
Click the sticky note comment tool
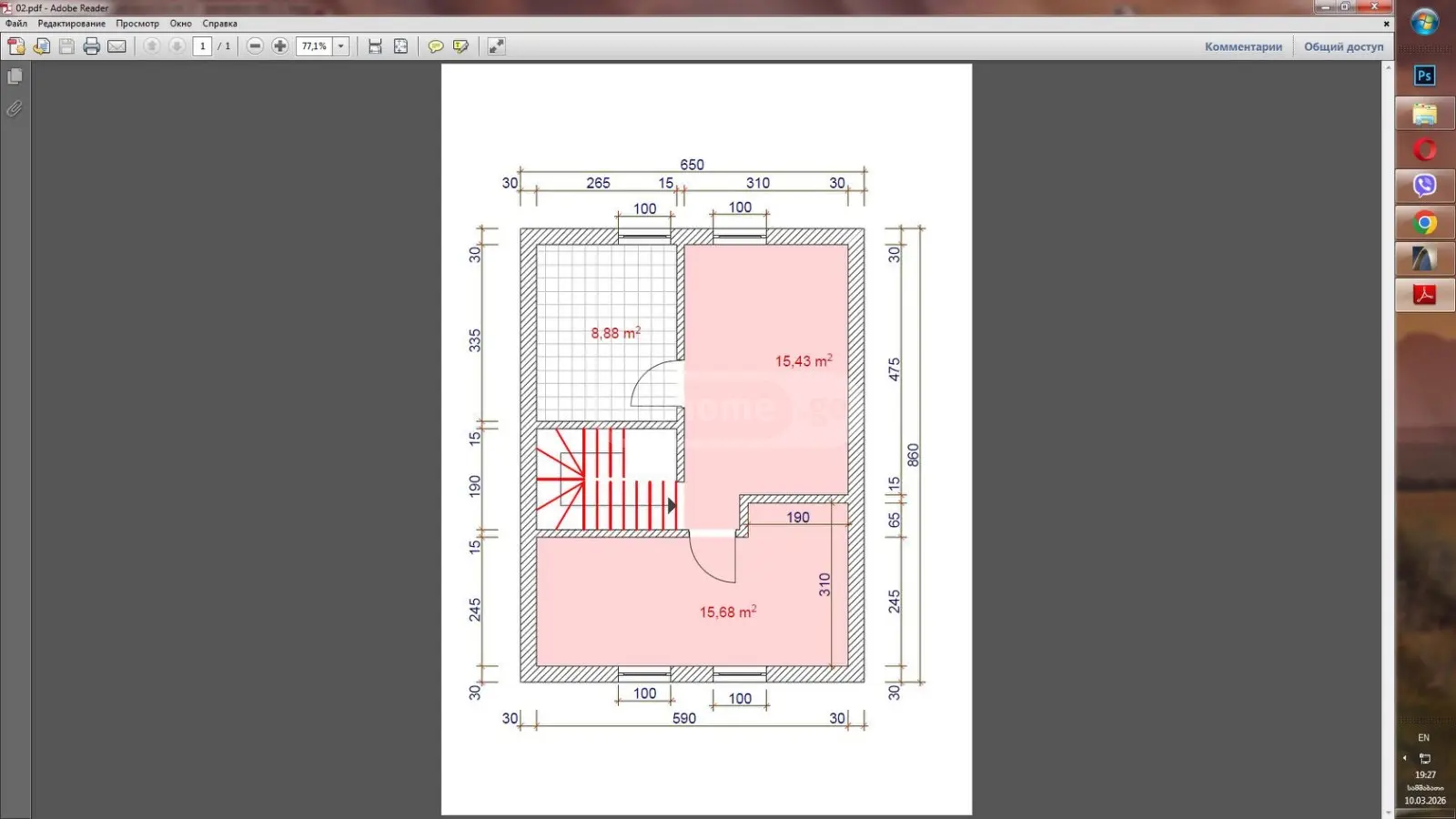click(436, 46)
